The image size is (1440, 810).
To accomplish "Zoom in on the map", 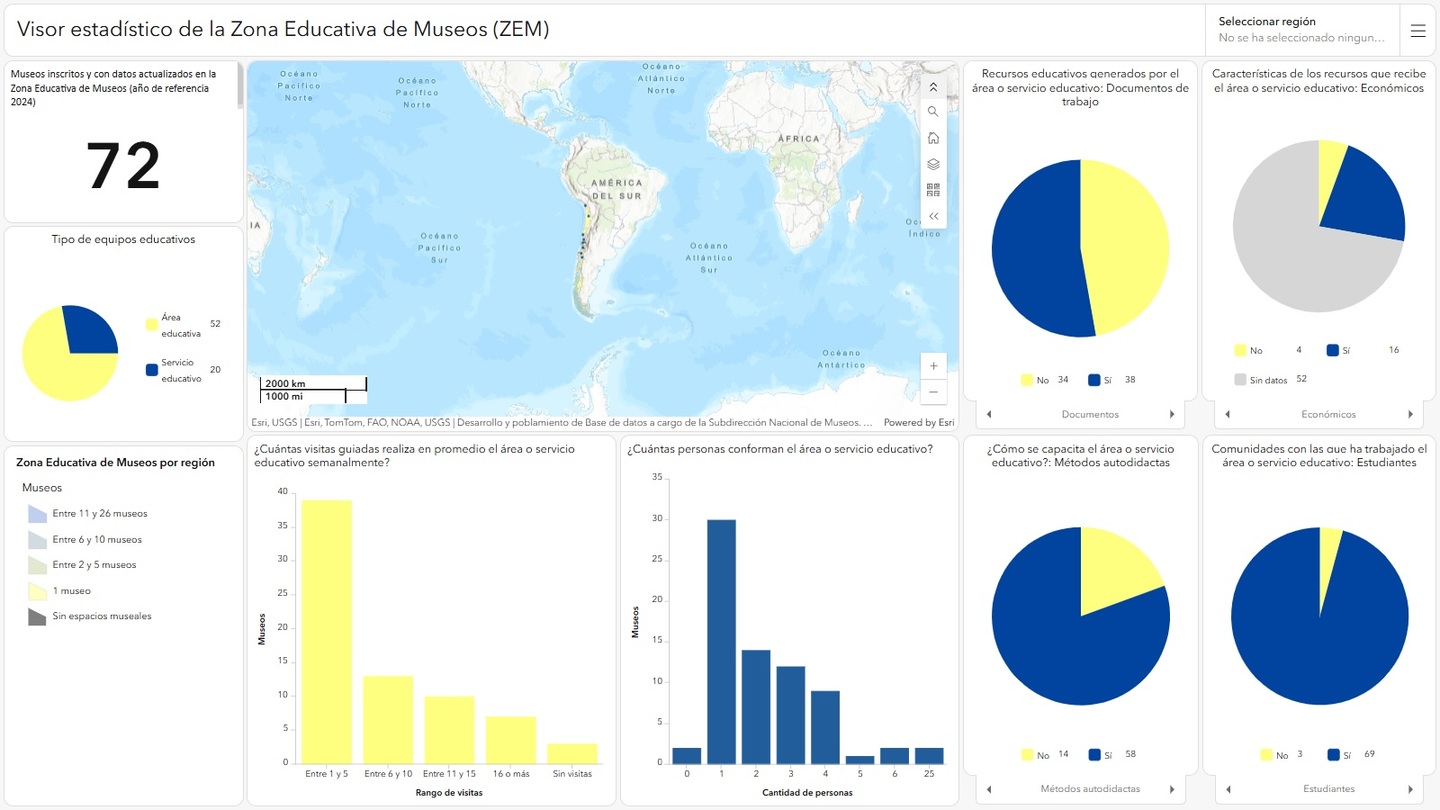I will [933, 366].
